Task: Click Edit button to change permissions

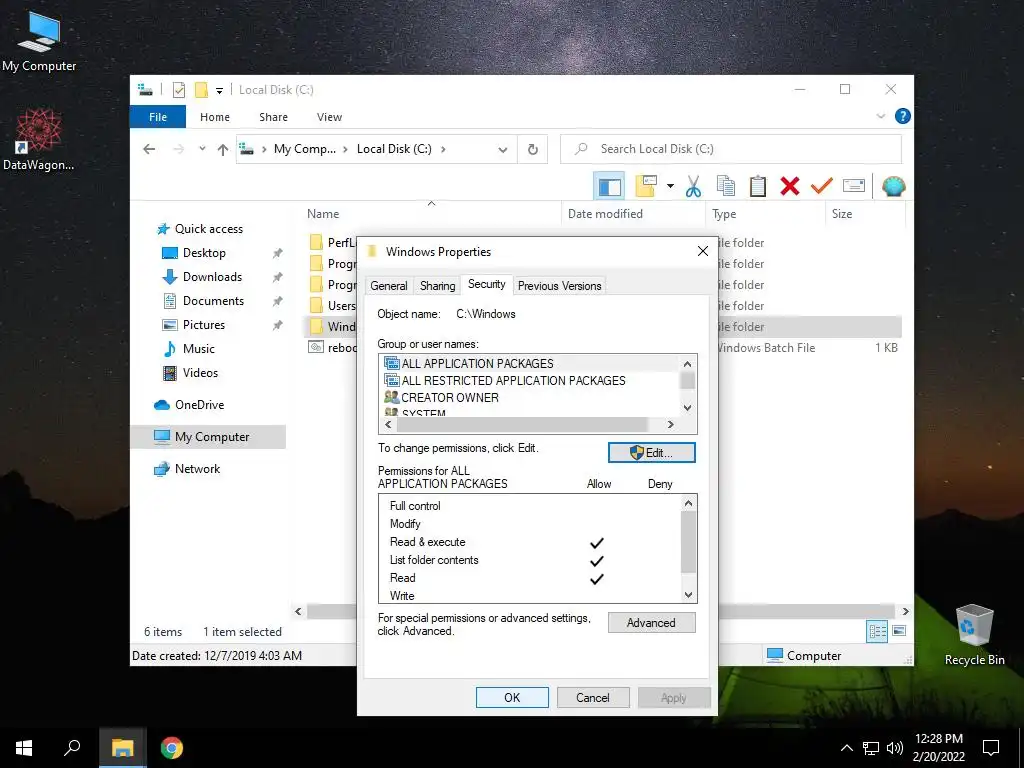Action: tap(652, 453)
